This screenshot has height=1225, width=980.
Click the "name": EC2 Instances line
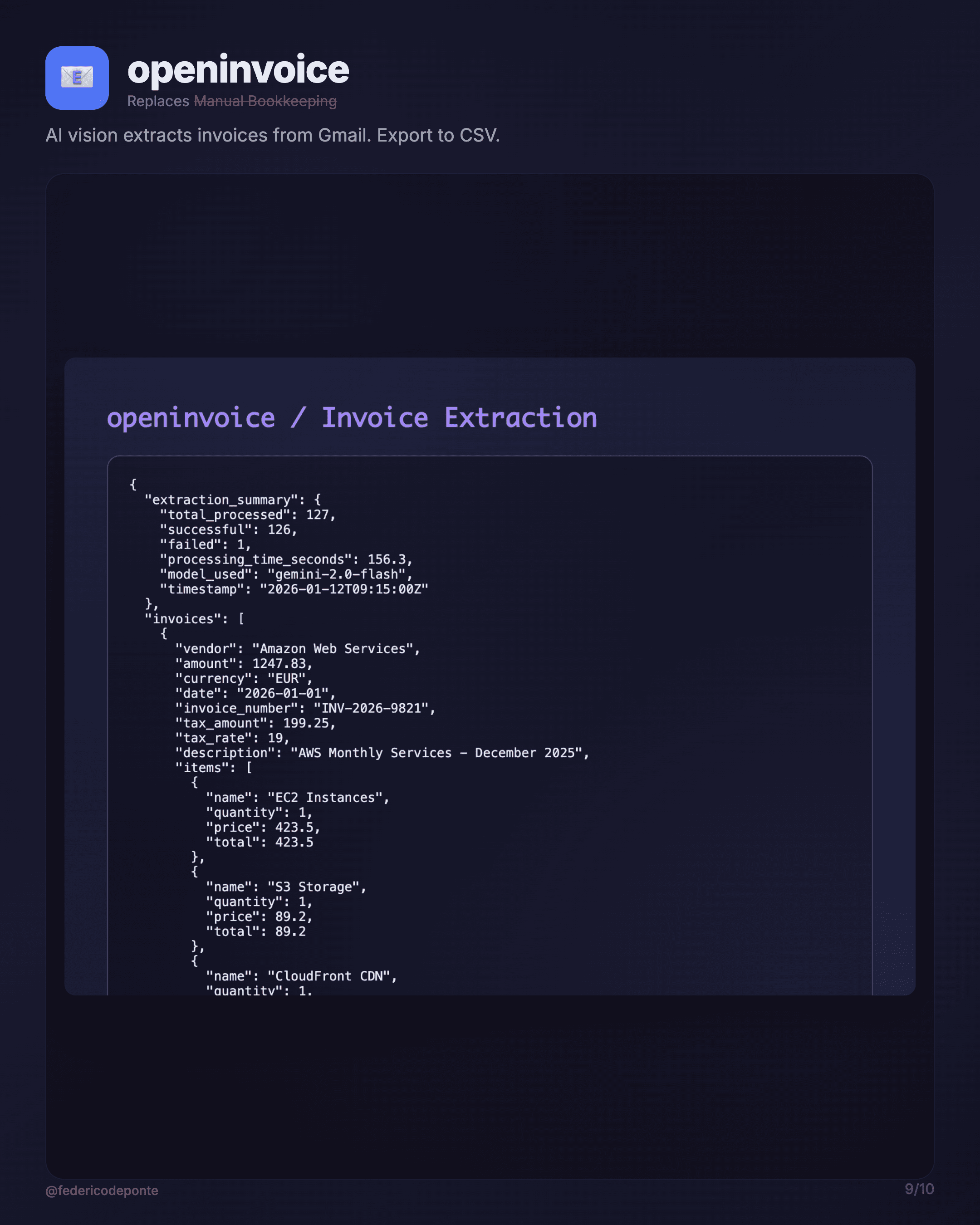[x=297, y=797]
